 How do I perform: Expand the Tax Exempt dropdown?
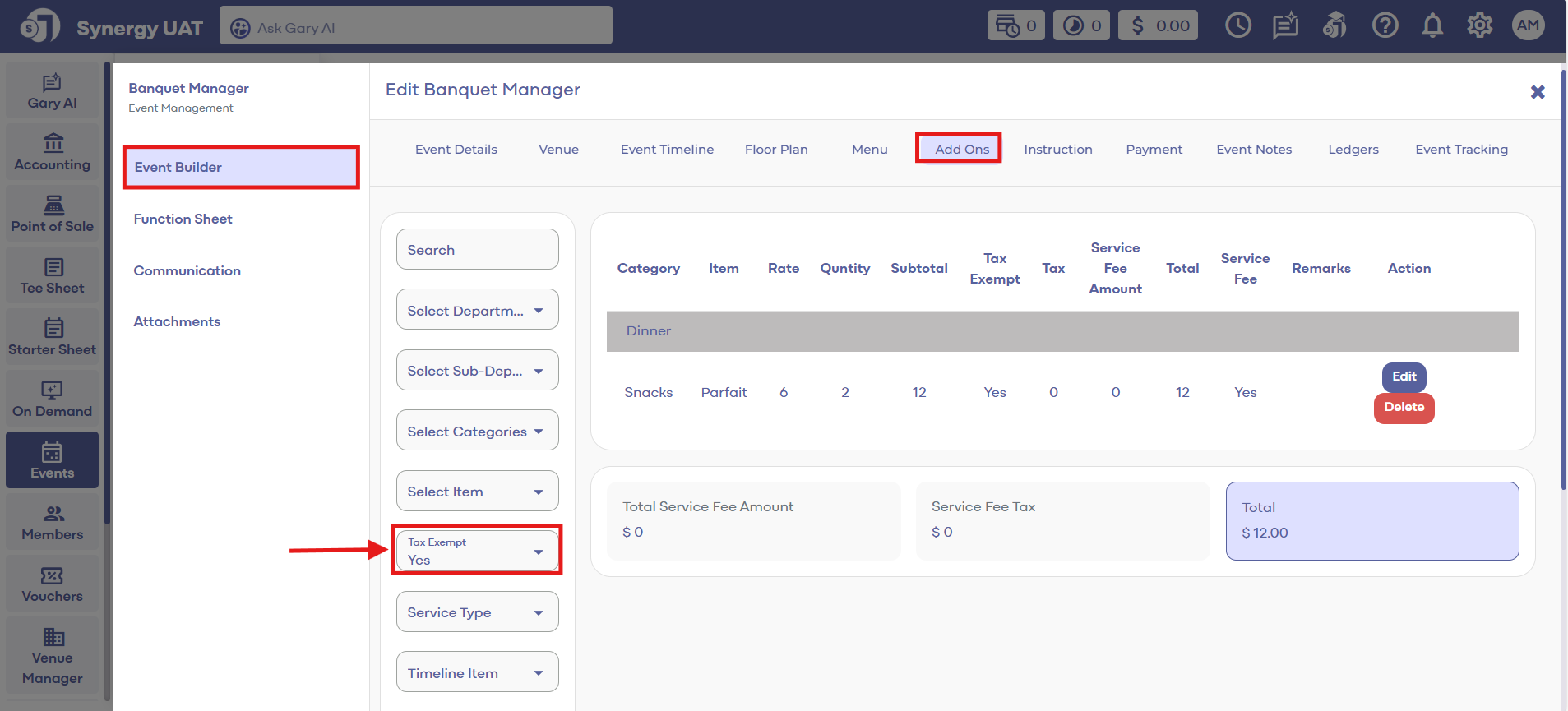(477, 552)
